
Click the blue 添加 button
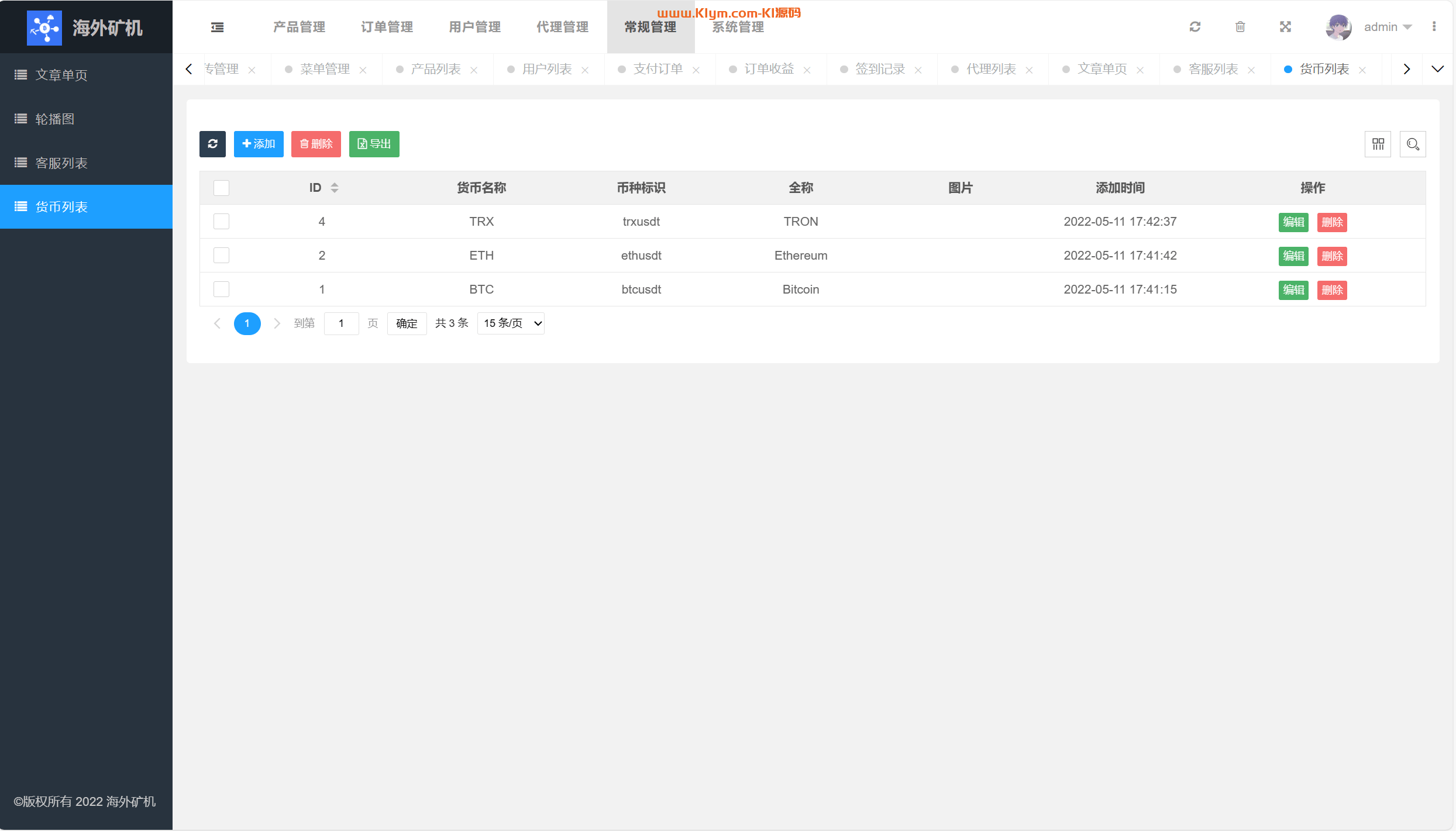pyautogui.click(x=259, y=144)
